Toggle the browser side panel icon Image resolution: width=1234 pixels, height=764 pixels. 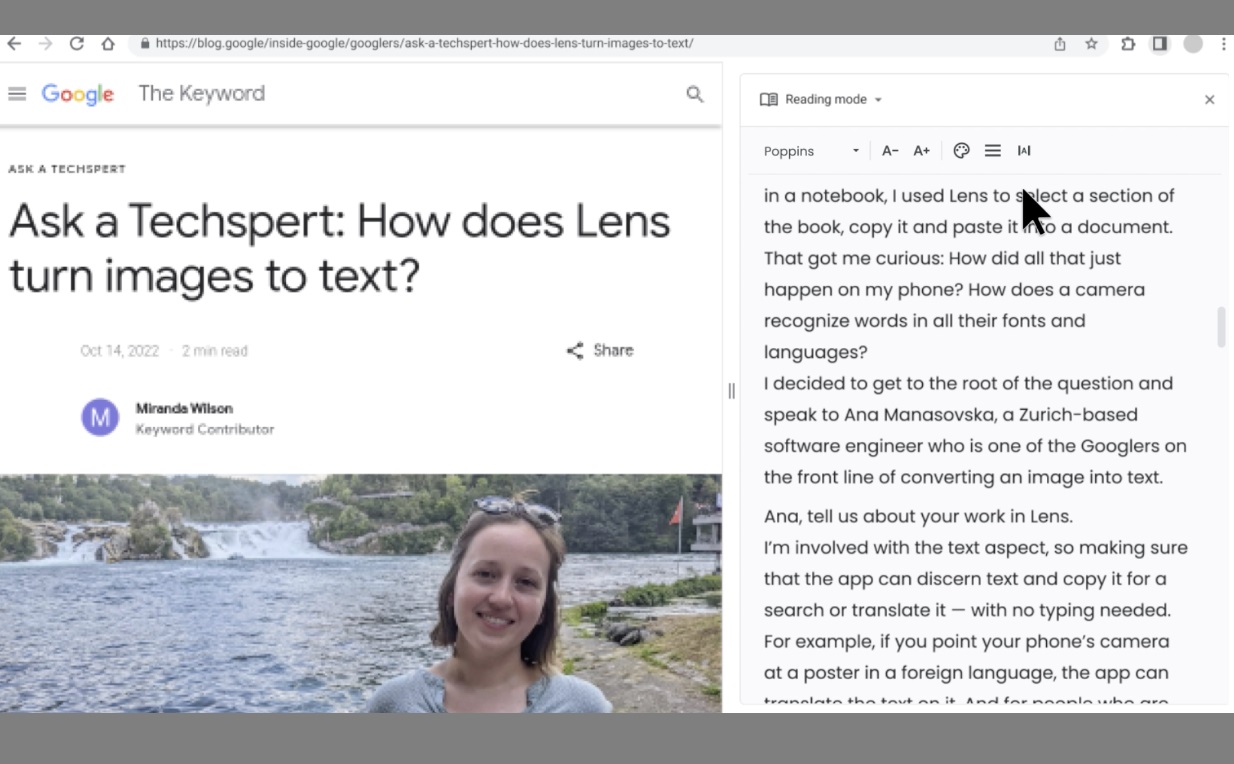click(1160, 44)
